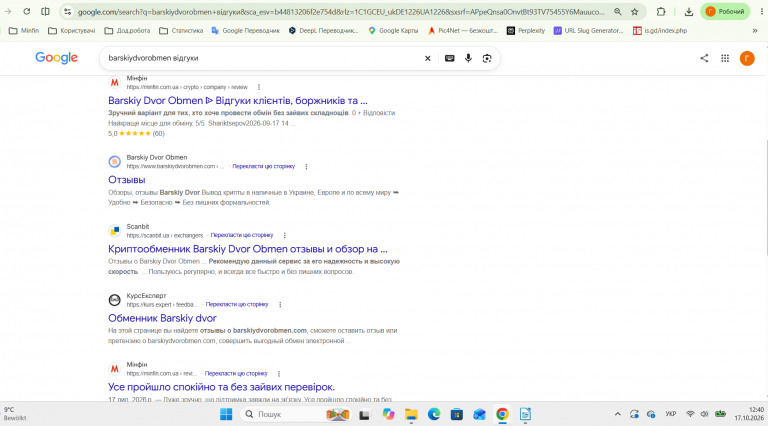Open Обменник Barskiy dvor result
The height and width of the screenshot is (426, 768).
(162, 318)
